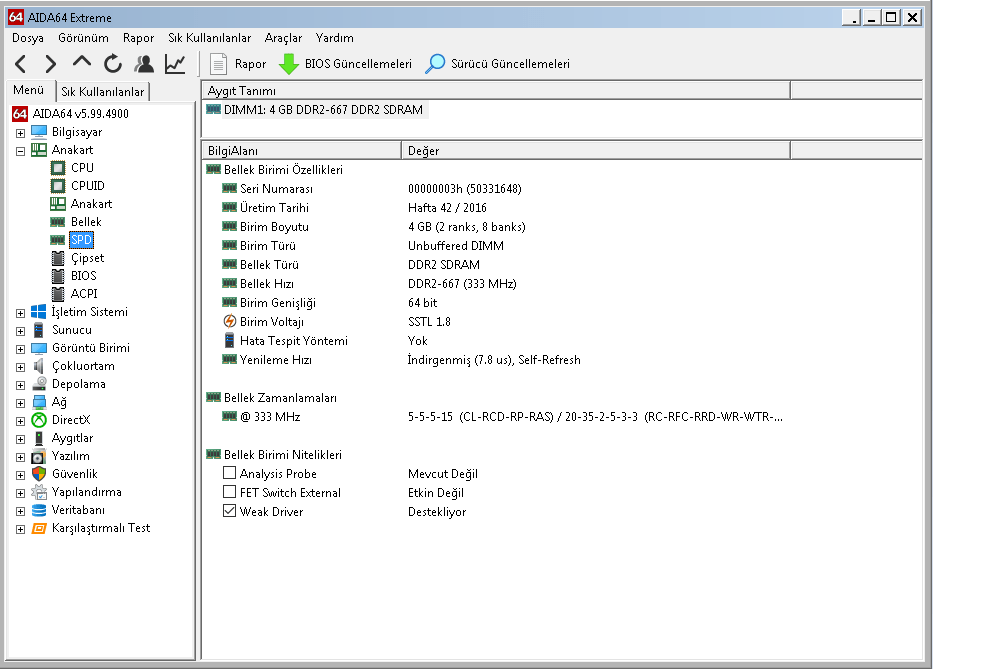This screenshot has height=669, width=1008.
Task: Click the Yazılım software icon
Action: pyautogui.click(x=39, y=456)
